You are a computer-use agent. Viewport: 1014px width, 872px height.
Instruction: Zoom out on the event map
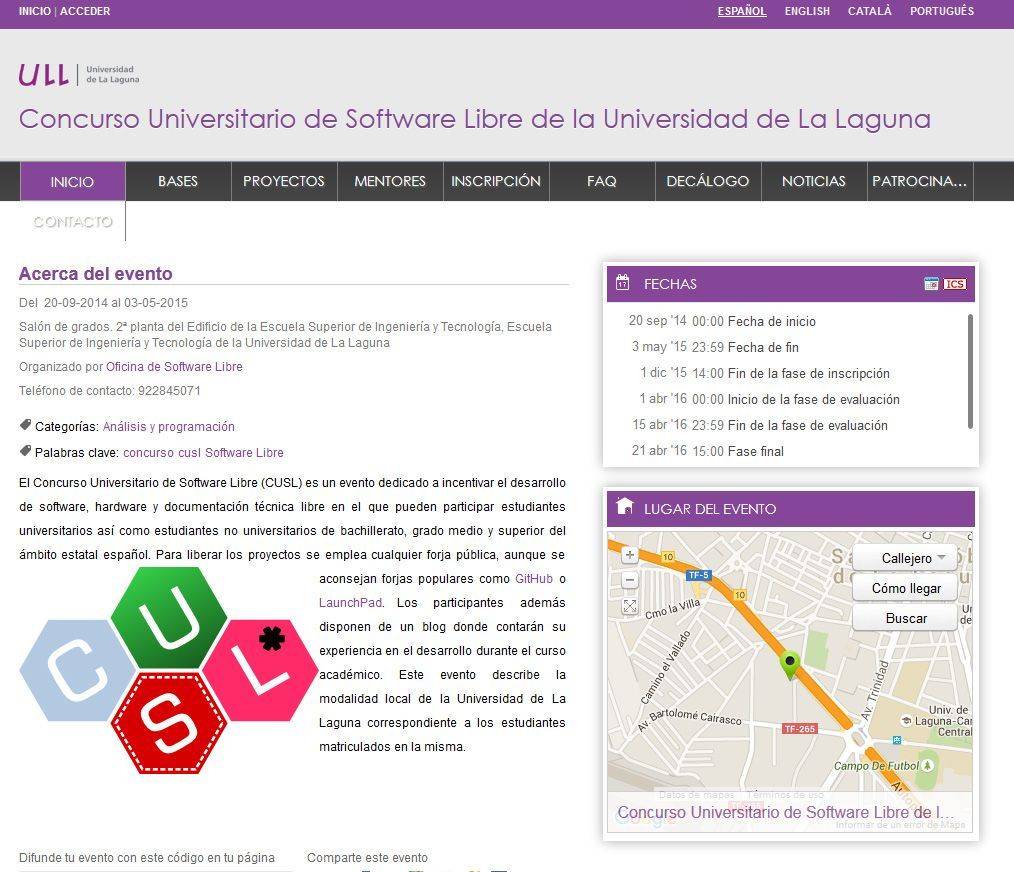click(629, 580)
